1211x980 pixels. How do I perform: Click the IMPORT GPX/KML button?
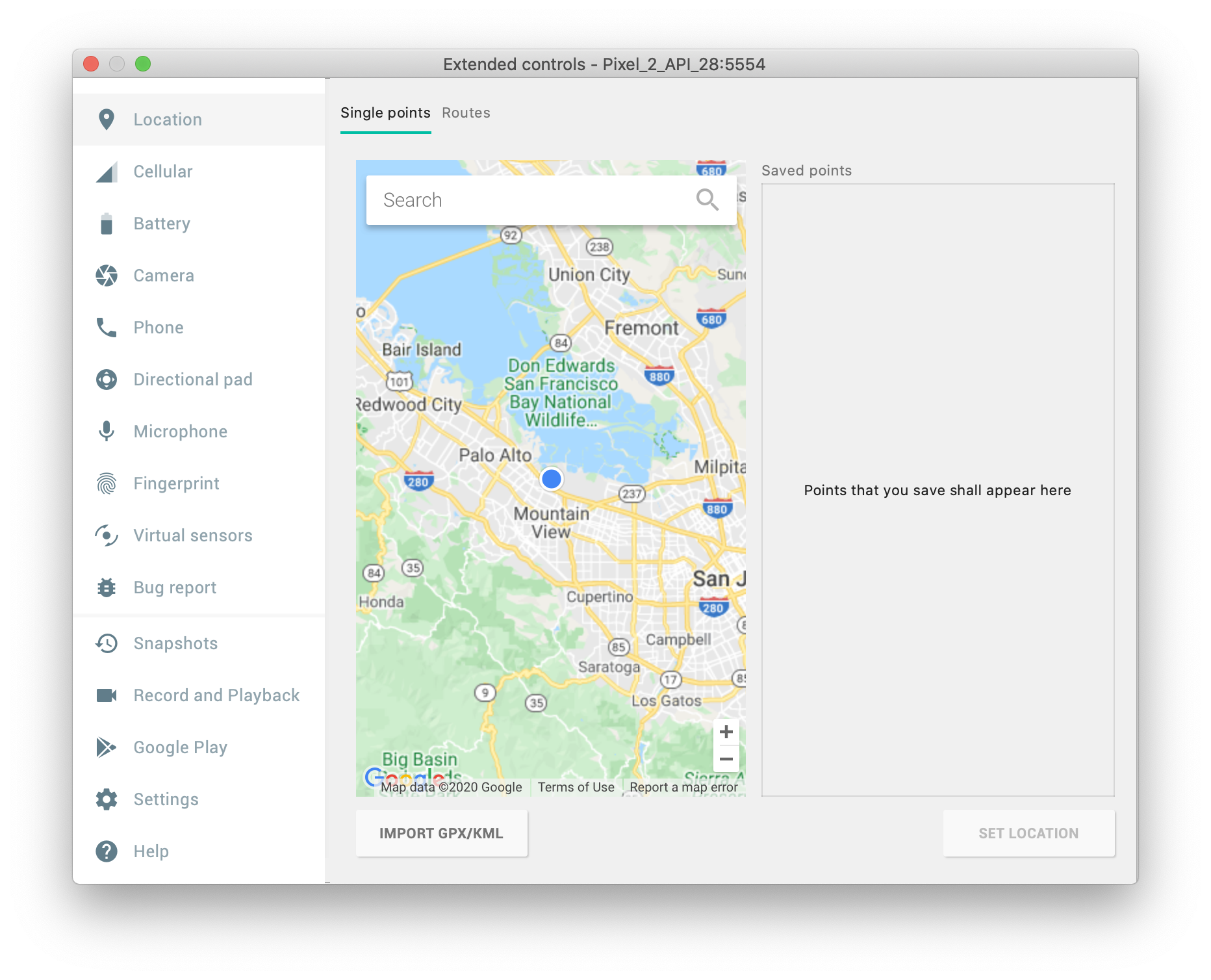(442, 833)
